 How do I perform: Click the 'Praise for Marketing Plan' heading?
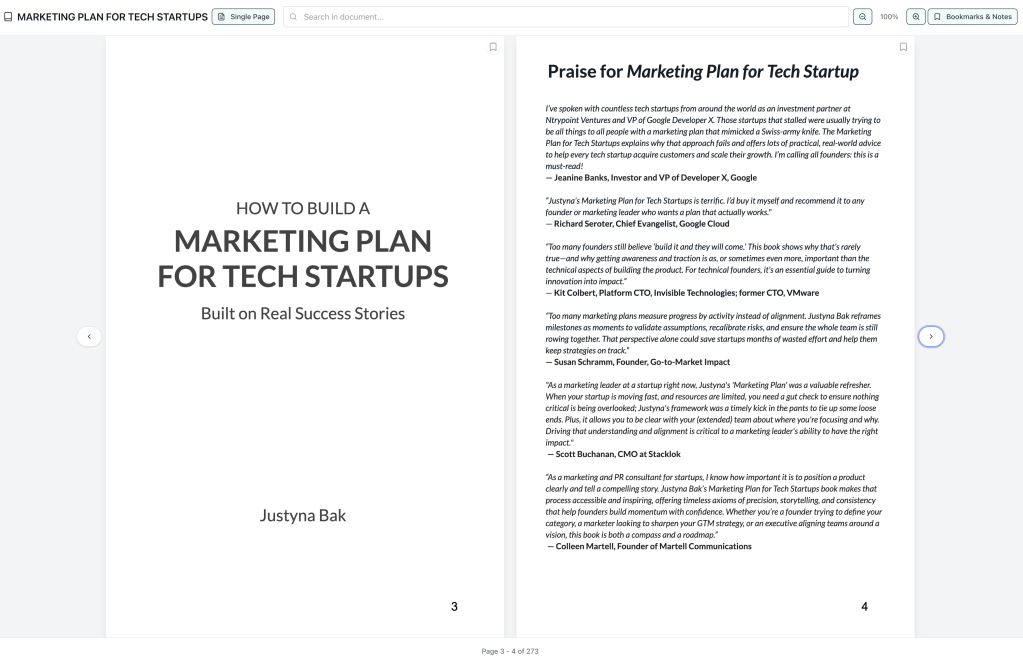click(x=702, y=72)
